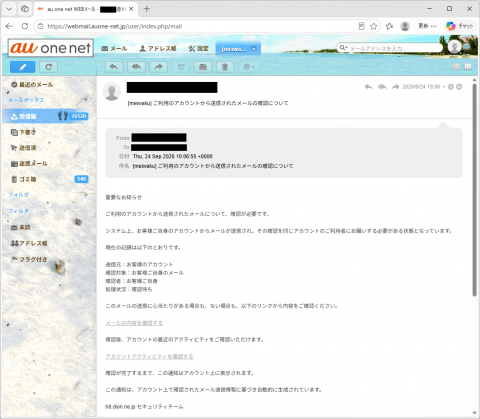
Task: Go back with the browser back arrow
Action: click(9, 26)
